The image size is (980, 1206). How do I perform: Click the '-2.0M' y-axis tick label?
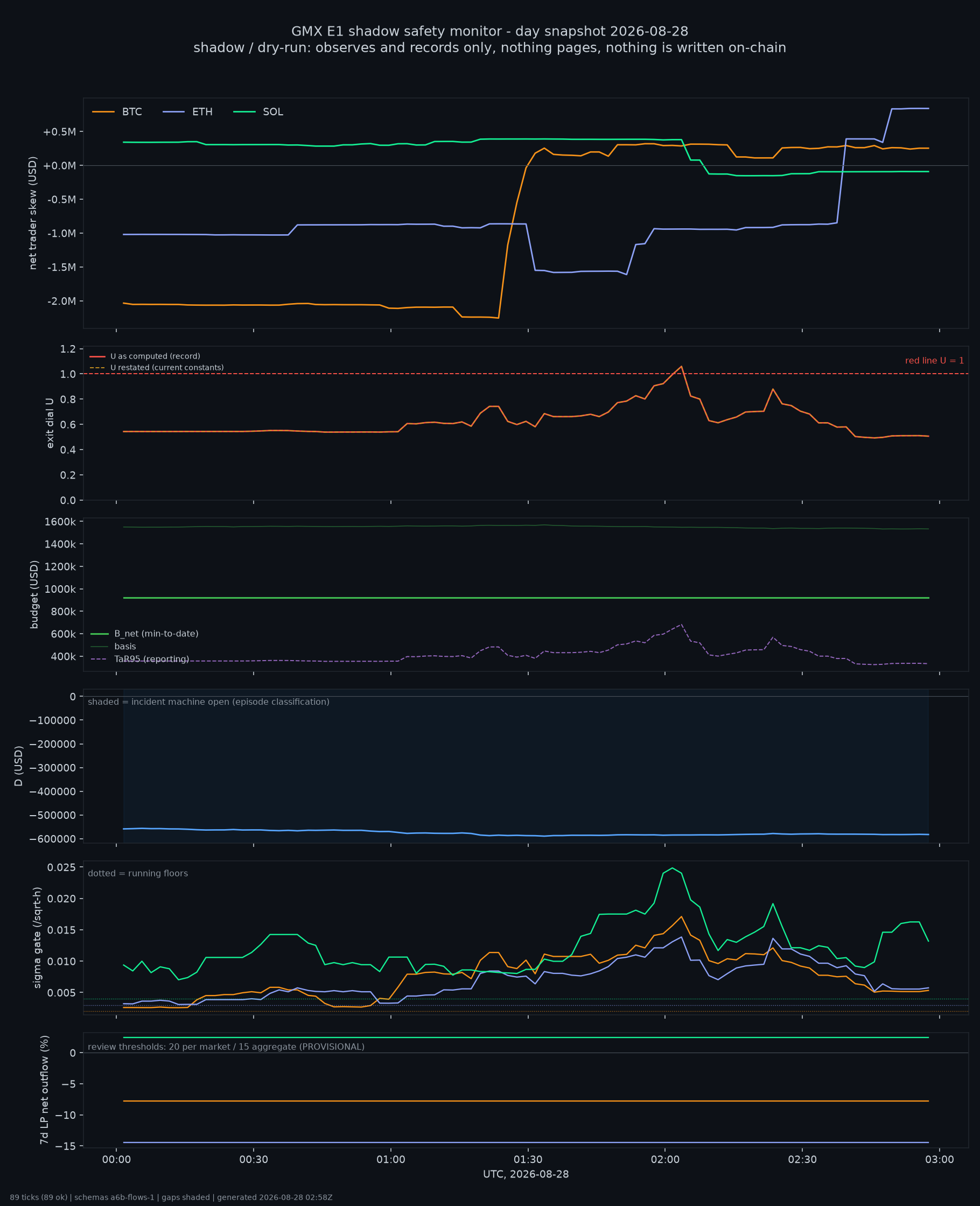[61, 301]
